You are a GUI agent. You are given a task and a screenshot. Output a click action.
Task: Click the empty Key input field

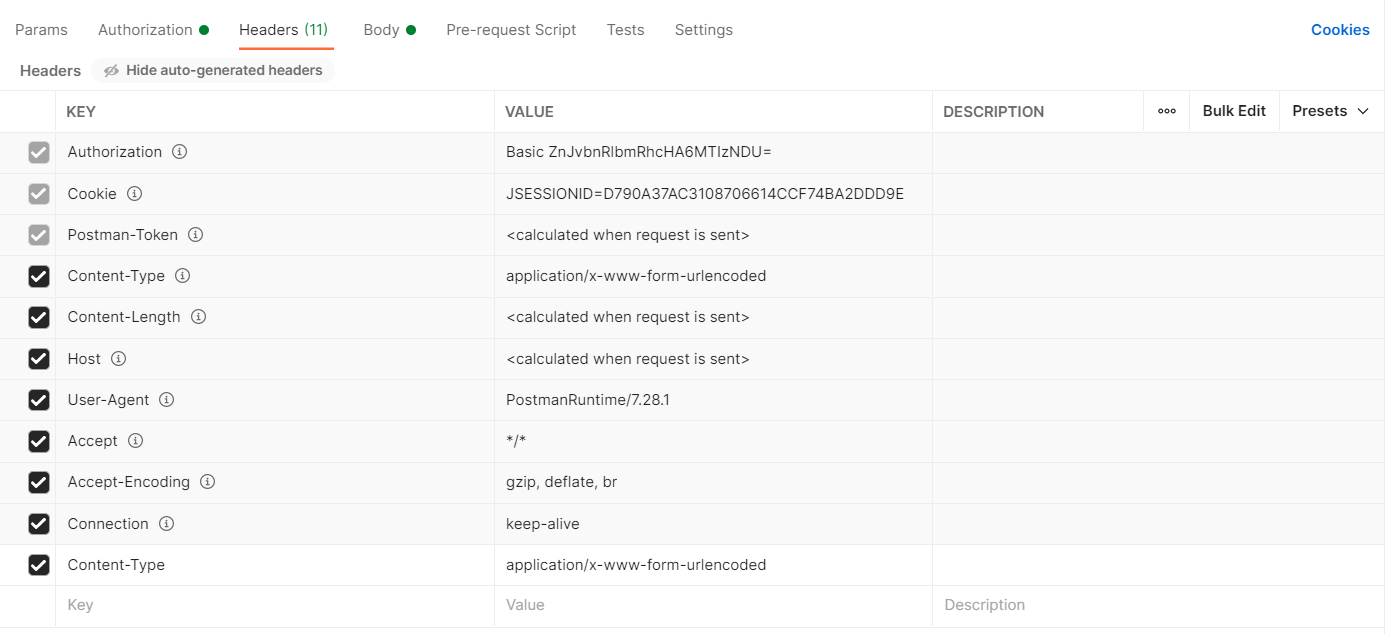click(x=270, y=605)
